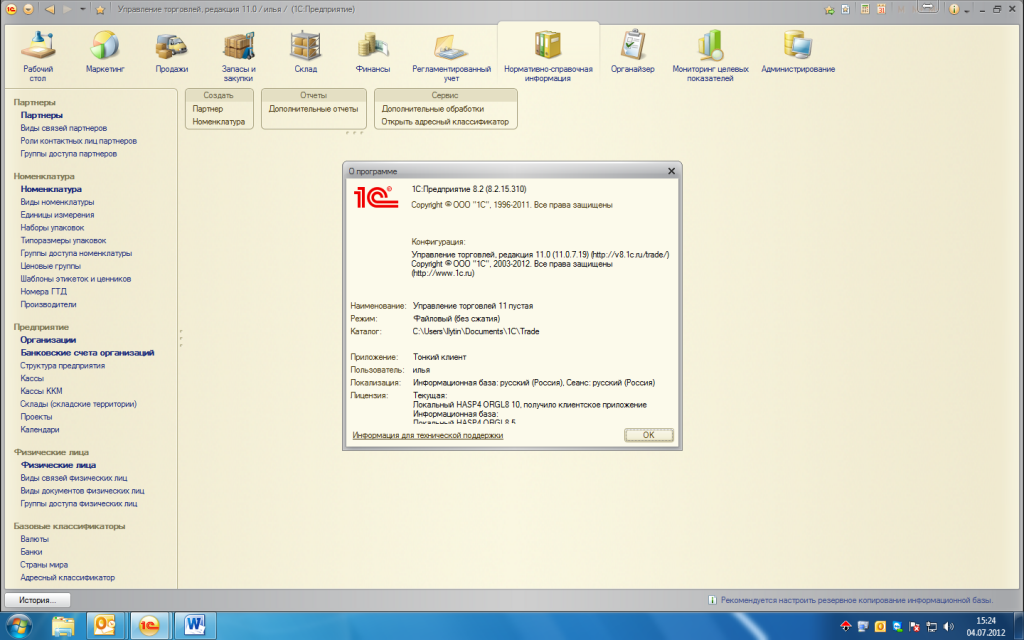Switch to the Склад section

point(306,52)
